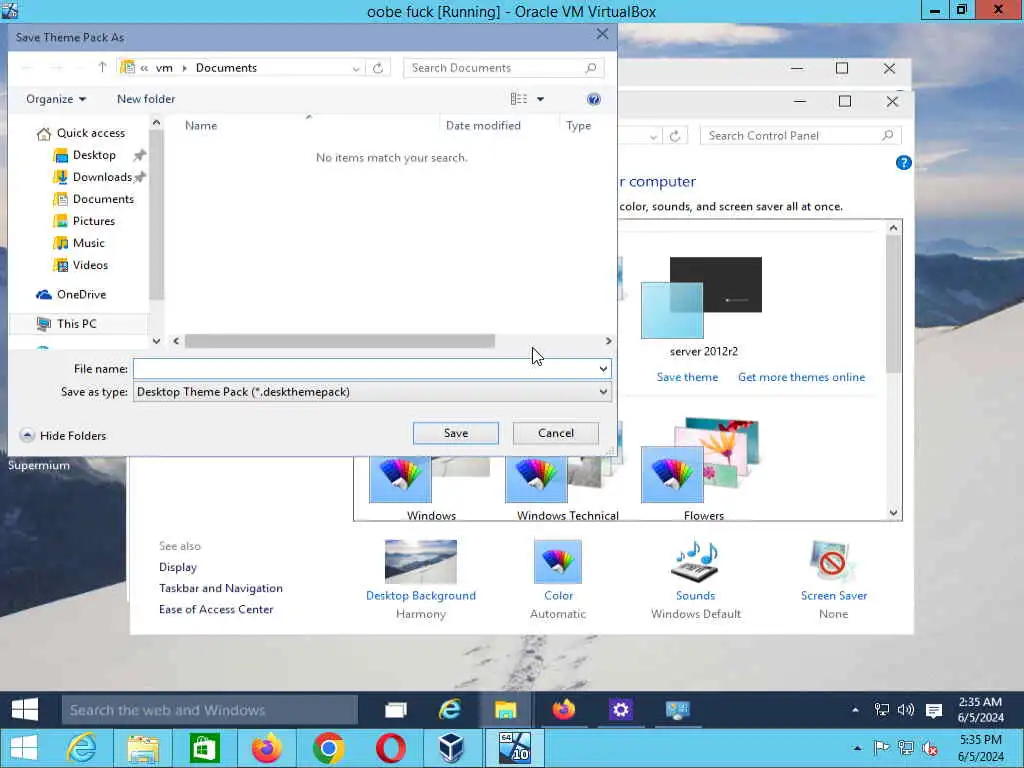Expand the File name history dropdown
Viewport: 1024px width, 768px height.
coord(603,369)
